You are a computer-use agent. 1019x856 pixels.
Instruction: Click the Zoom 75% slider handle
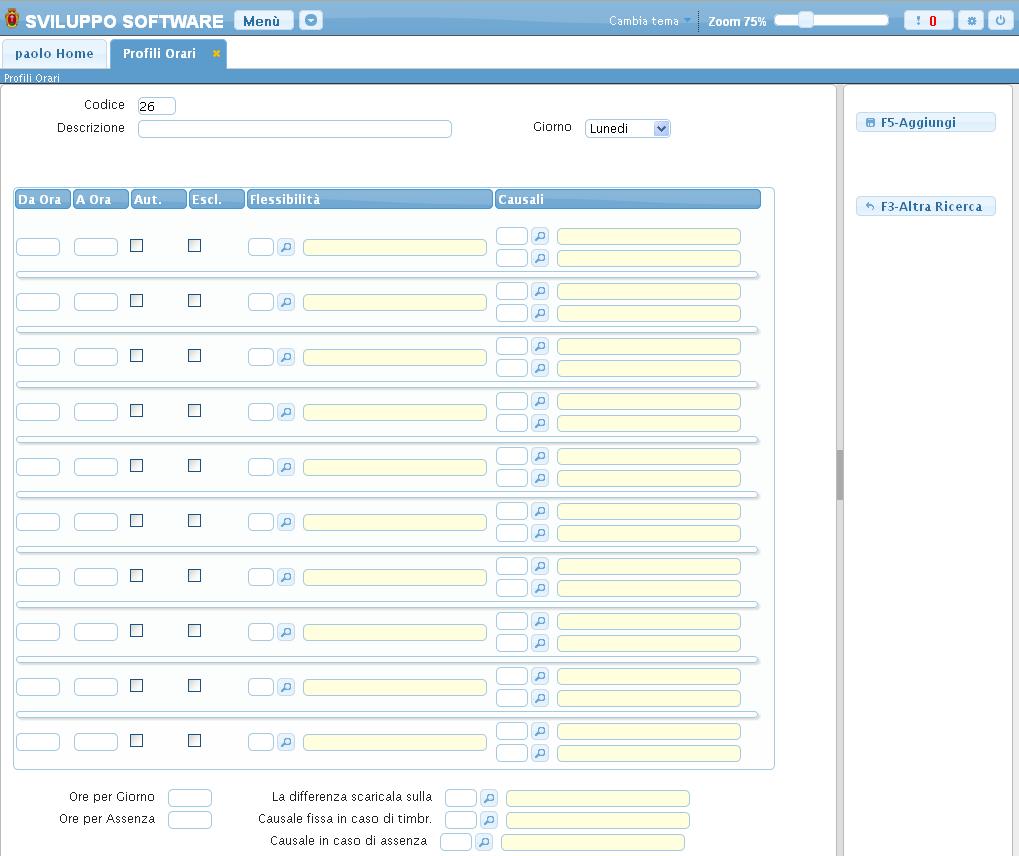[x=805, y=20]
